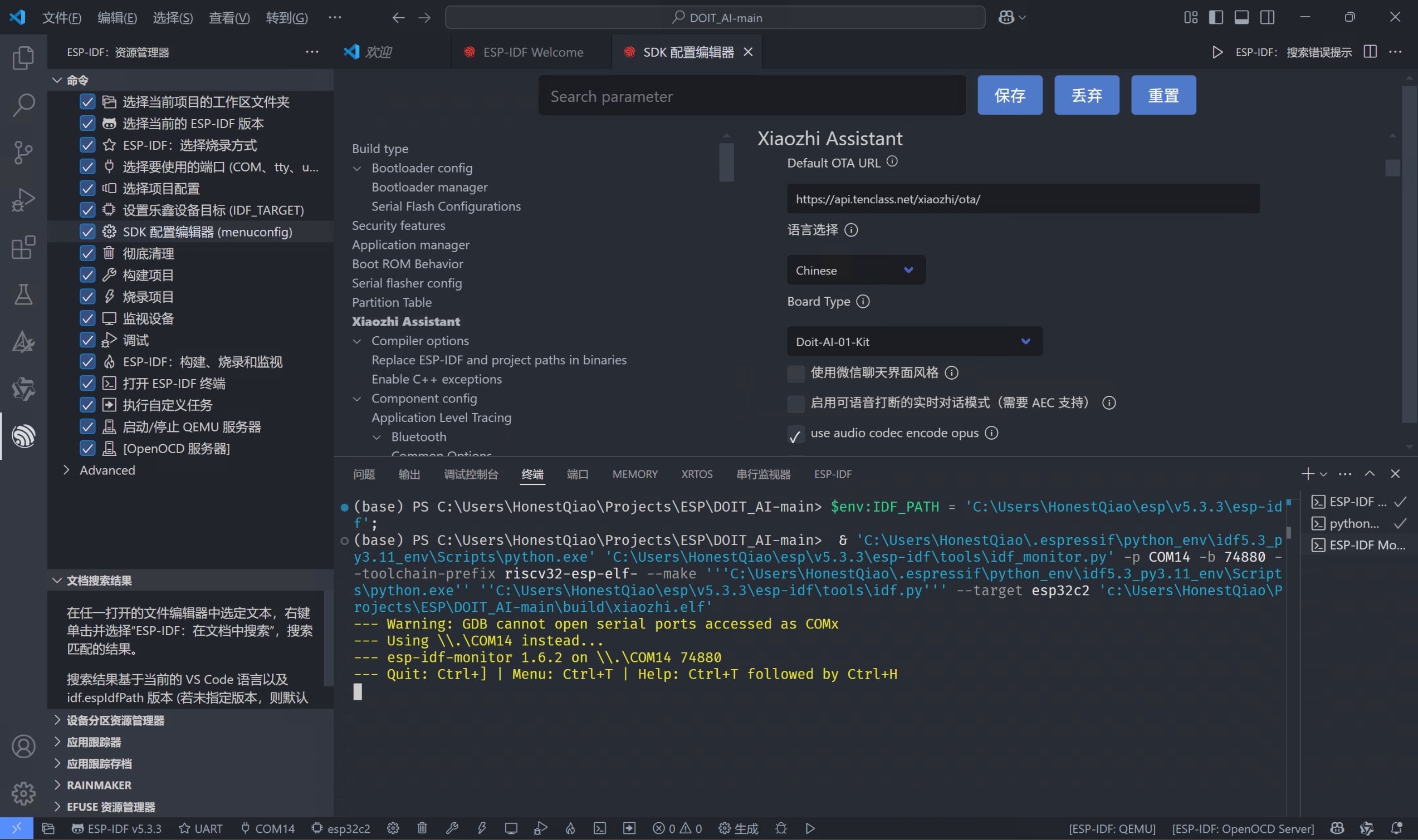Open the Run and Debug view
Viewport: 1418px width, 840px height.
tap(23, 200)
